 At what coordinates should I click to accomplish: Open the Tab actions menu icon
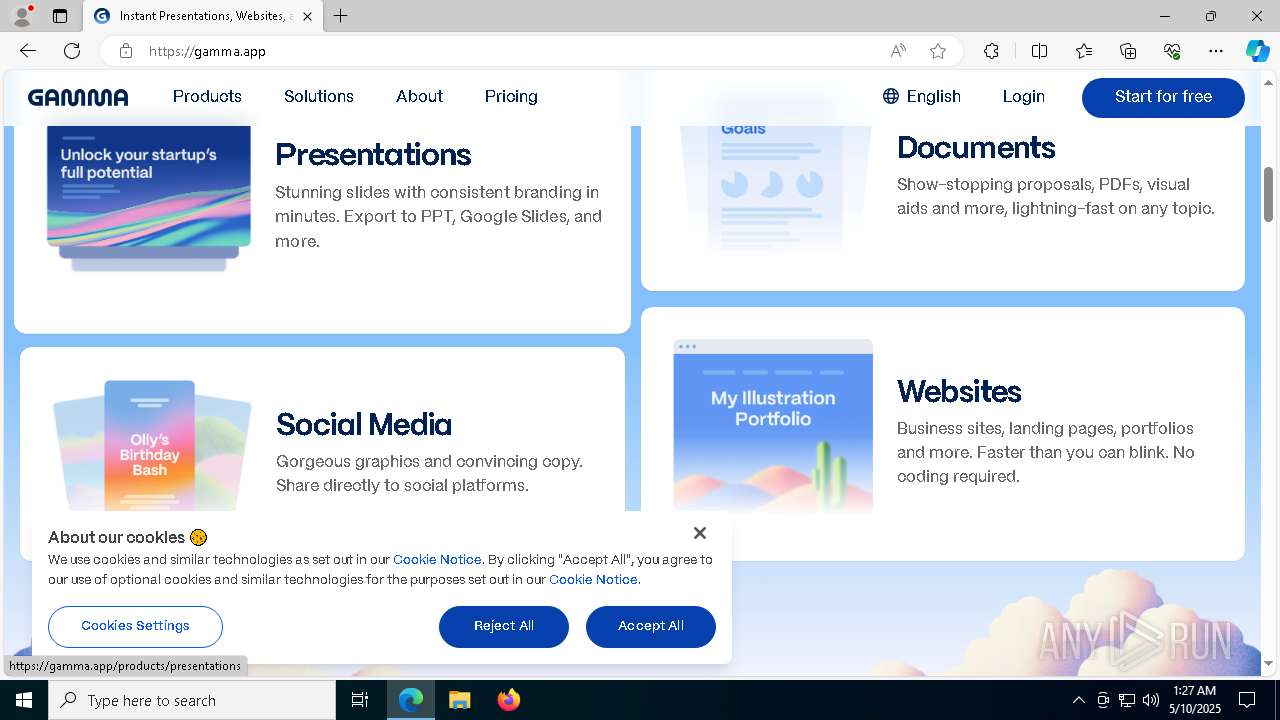(60, 16)
